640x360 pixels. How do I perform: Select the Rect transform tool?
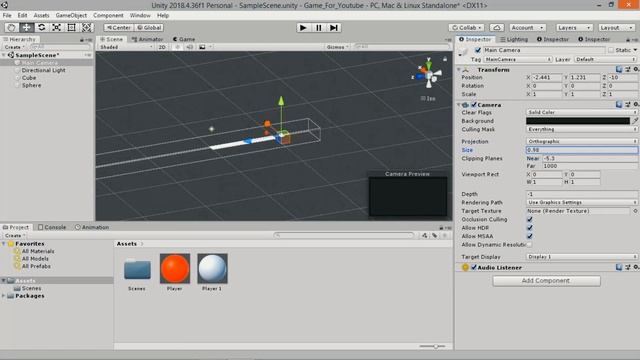[71, 27]
